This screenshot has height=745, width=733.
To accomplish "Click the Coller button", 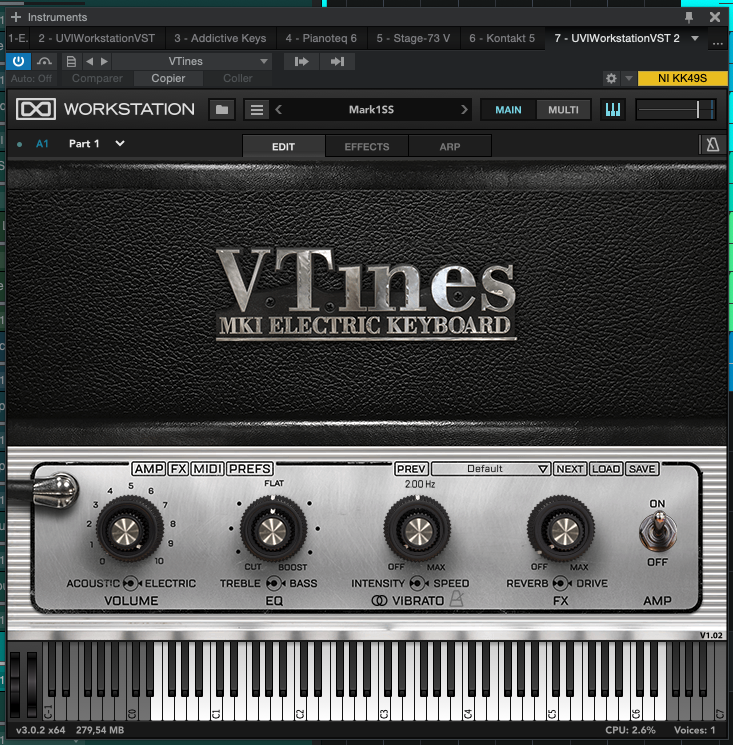I will 238,78.
